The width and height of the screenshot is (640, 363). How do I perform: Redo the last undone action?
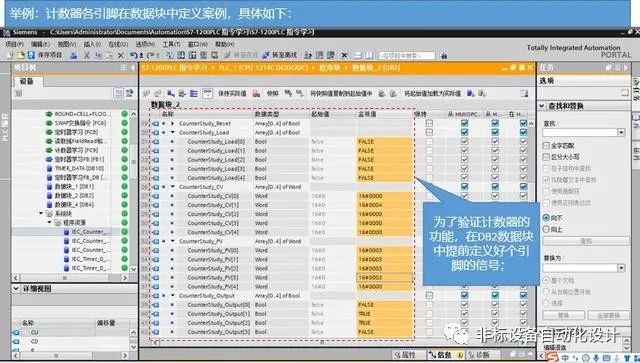[x=151, y=55]
